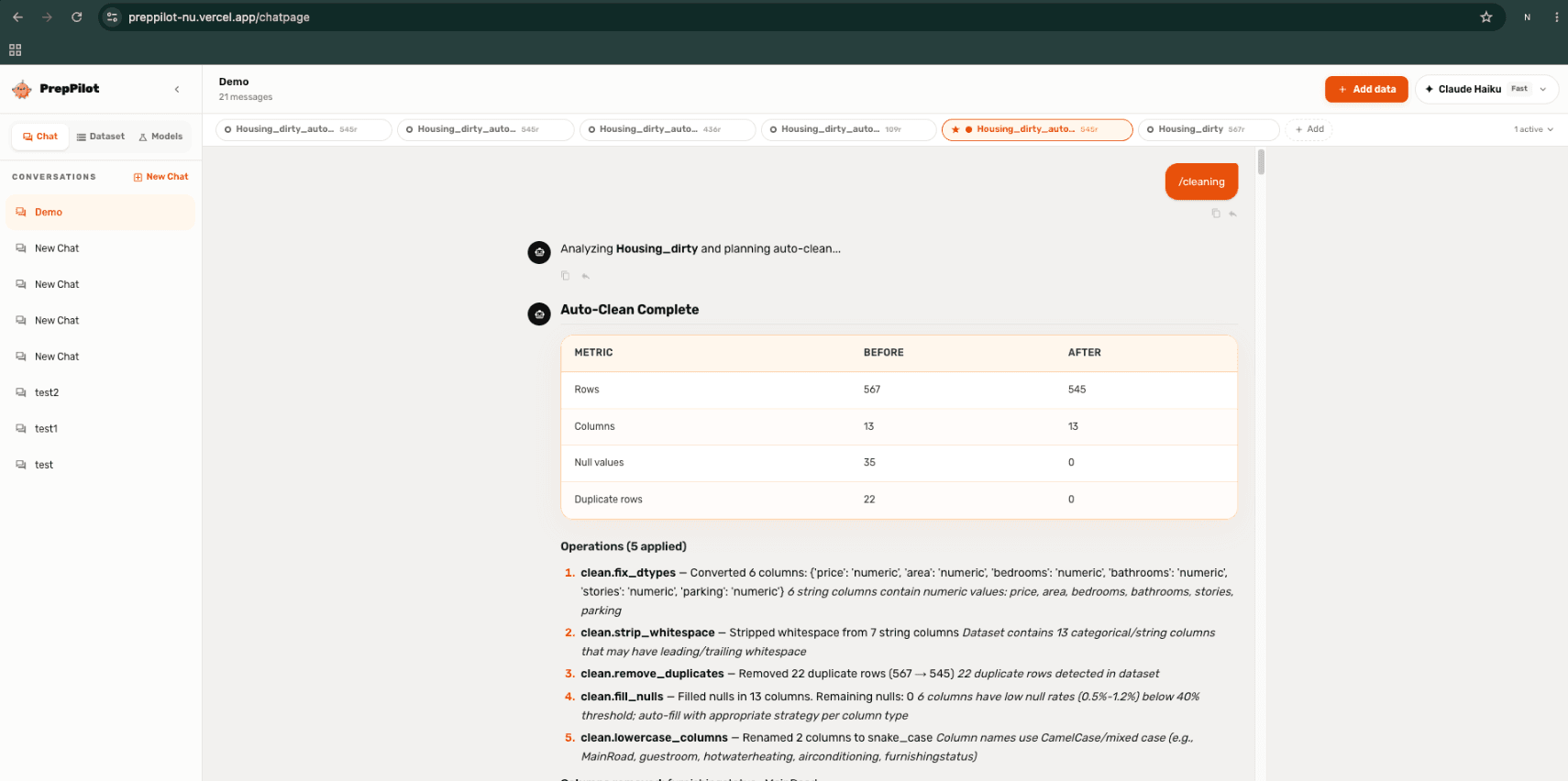Click the browser forward arrow
Screen dimensions: 1568x781
click(x=47, y=16)
